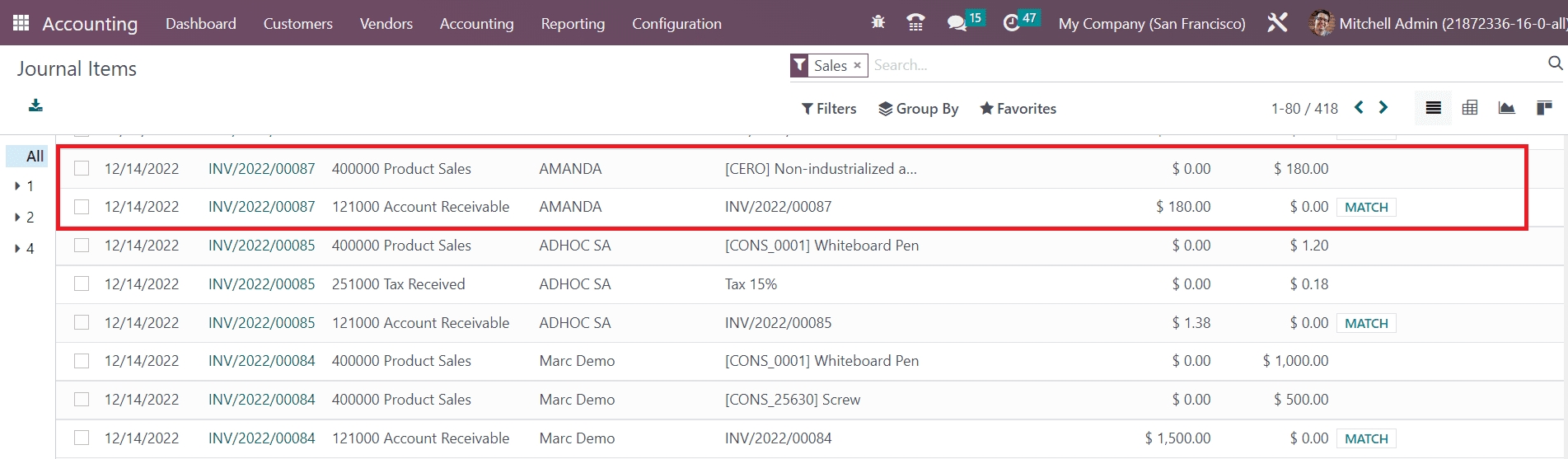The image size is (1568, 459).
Task: Open the apps grid menu
Action: [21, 23]
